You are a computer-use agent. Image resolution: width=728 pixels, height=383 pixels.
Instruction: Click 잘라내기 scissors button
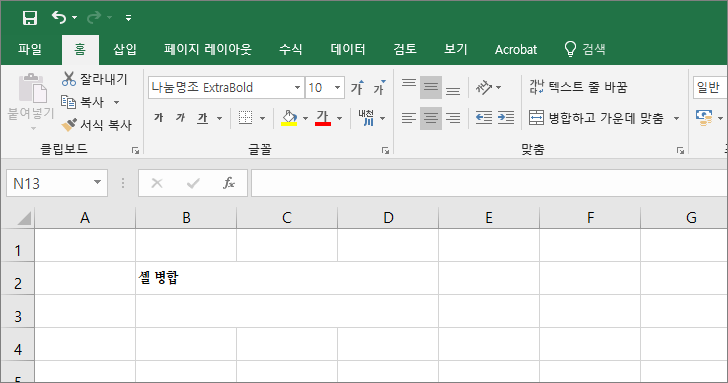(x=95, y=79)
